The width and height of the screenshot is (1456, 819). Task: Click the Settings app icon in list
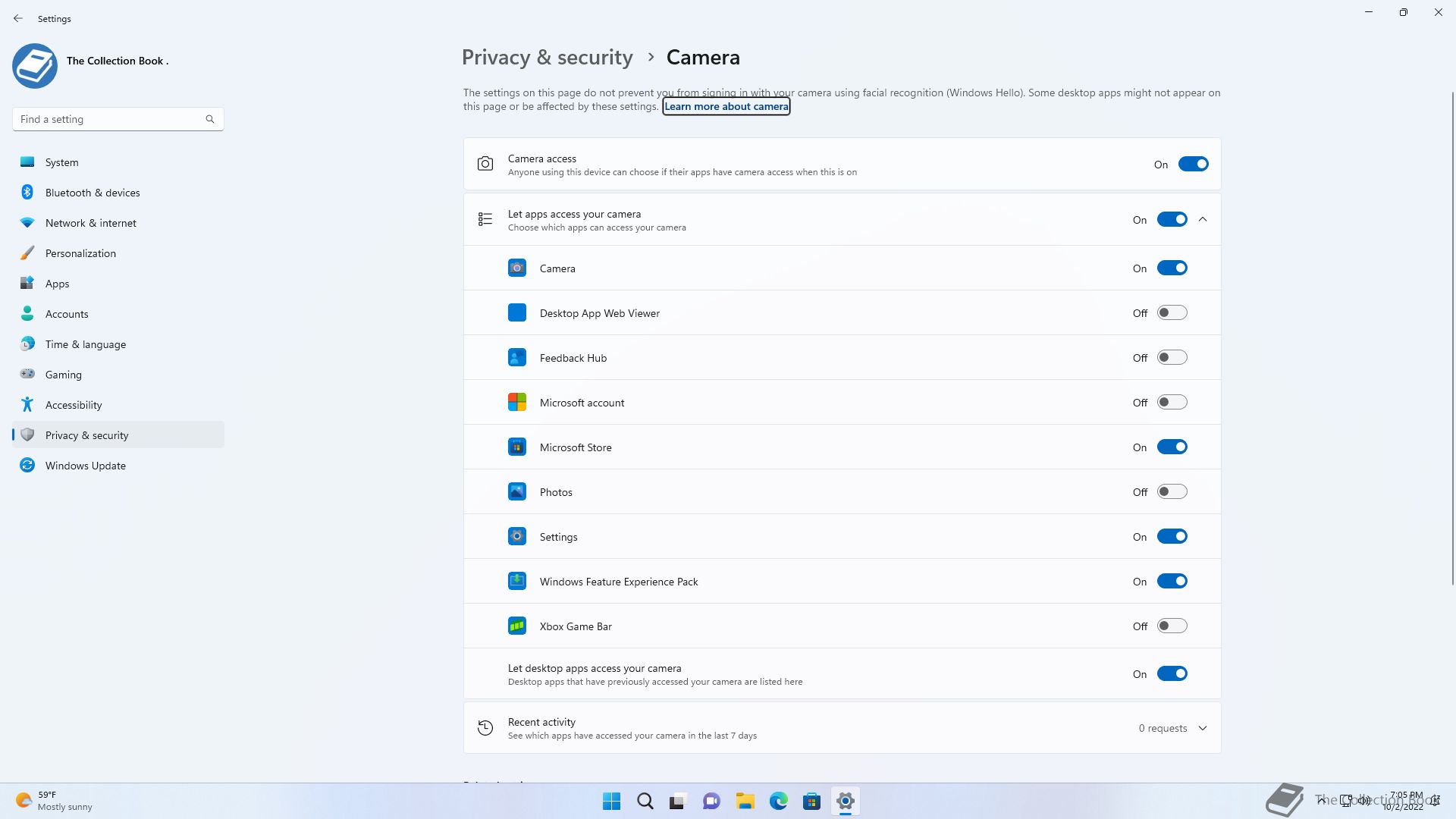[x=517, y=536]
